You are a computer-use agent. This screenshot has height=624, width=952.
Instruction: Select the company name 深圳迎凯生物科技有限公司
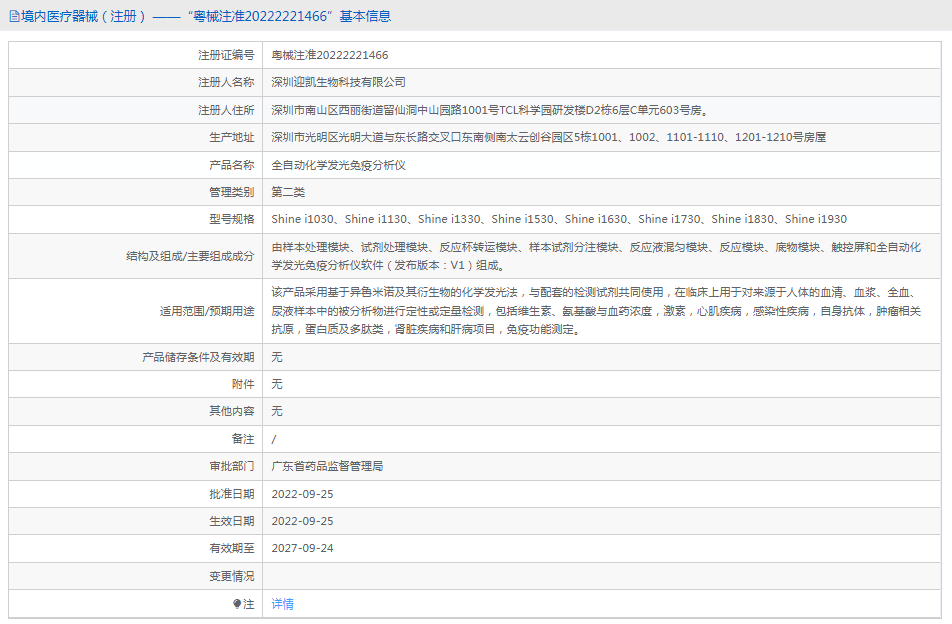(x=338, y=82)
